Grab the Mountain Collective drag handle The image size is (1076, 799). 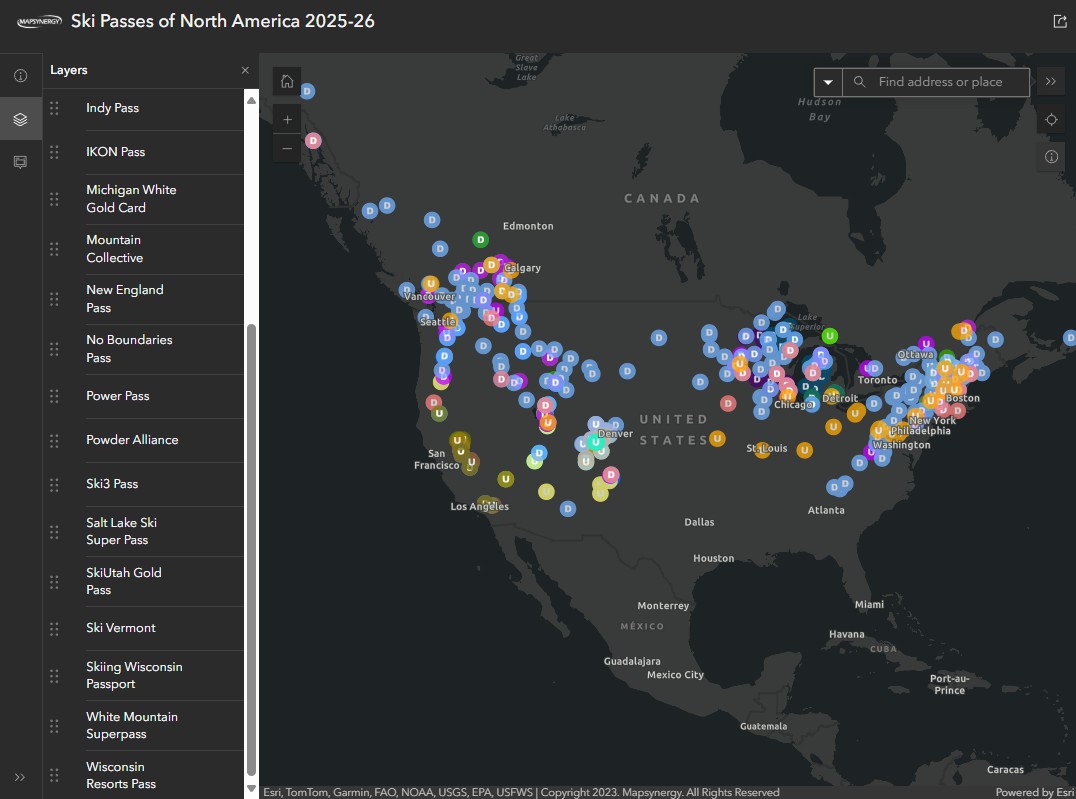[54, 249]
